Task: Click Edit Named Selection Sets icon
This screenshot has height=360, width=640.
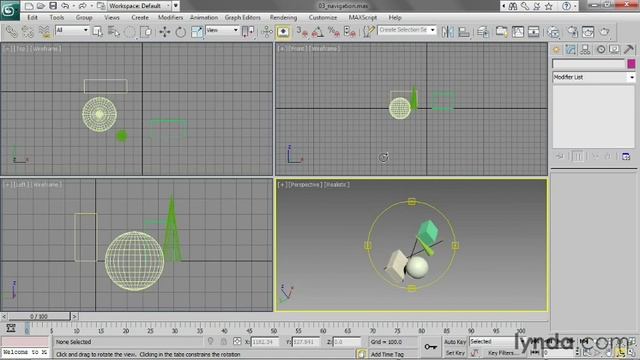Action: [x=368, y=31]
